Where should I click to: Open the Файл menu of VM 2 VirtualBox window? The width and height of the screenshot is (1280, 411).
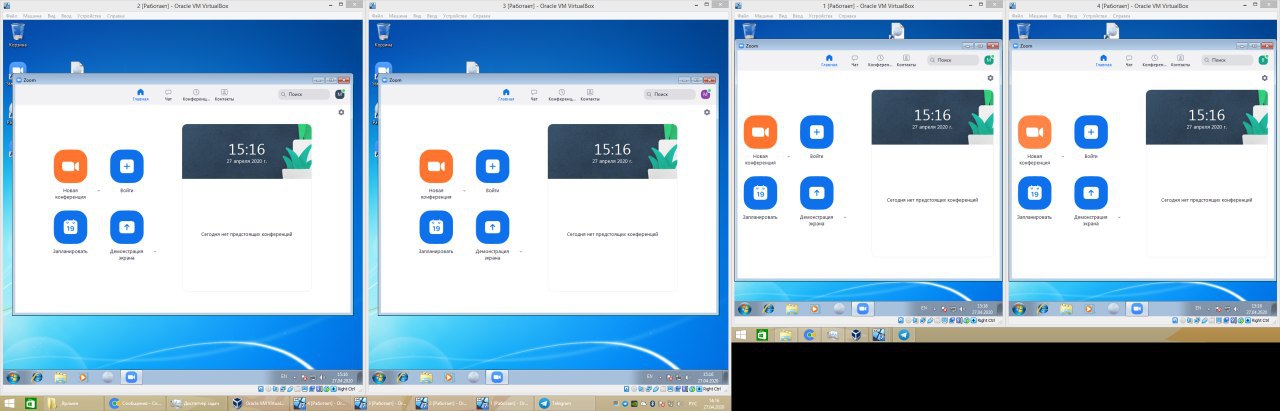(12, 16)
